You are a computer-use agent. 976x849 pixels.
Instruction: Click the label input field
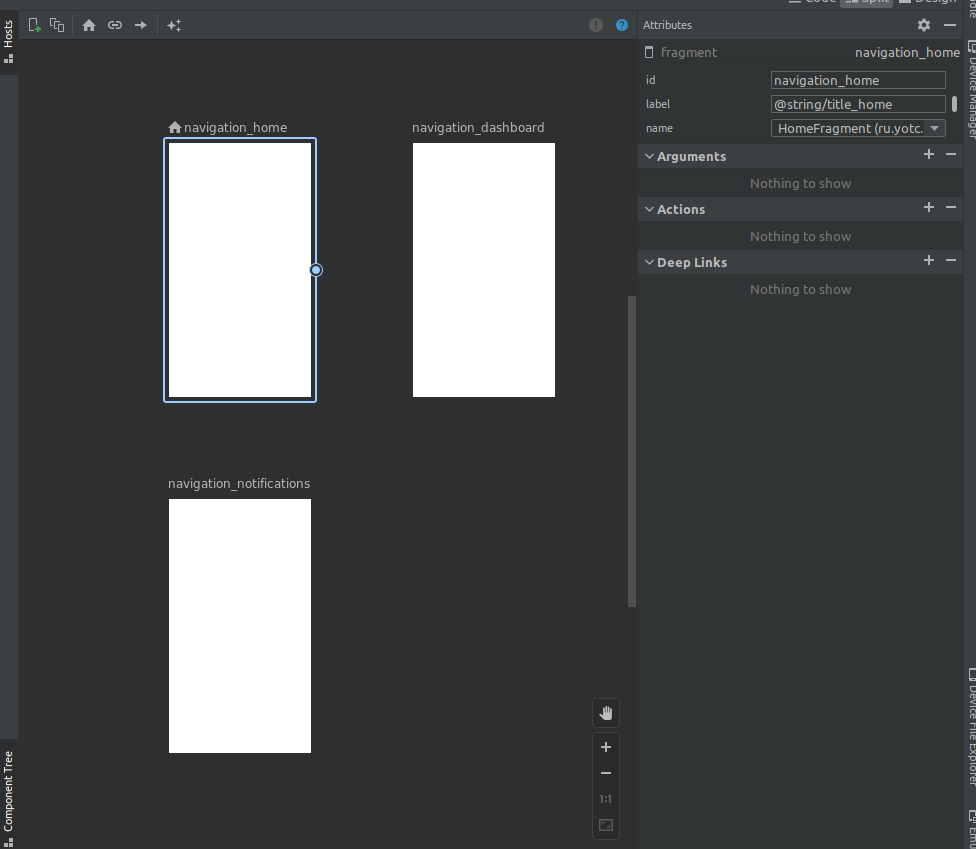858,104
